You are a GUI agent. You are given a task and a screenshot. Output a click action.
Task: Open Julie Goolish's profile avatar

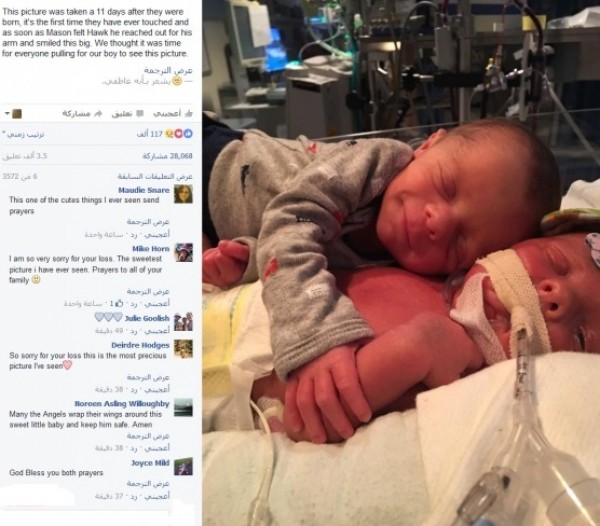(184, 322)
